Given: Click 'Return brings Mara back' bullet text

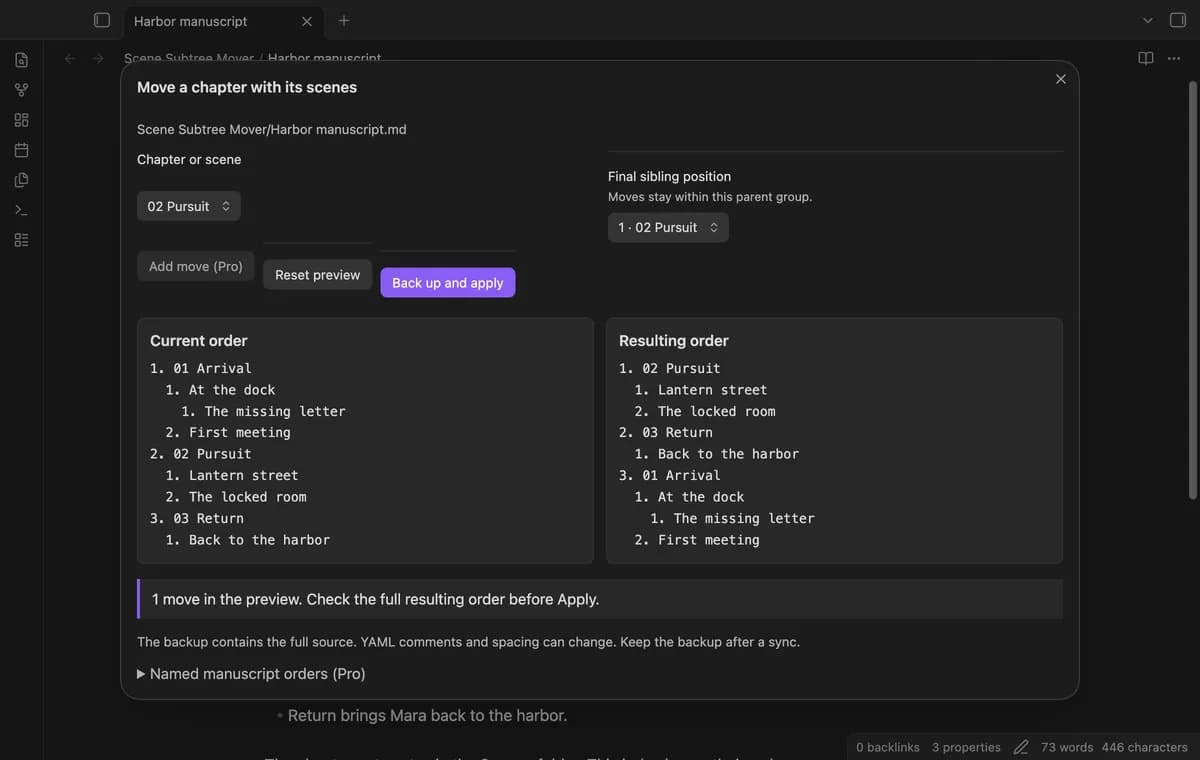Looking at the screenshot, I should (427, 716).
